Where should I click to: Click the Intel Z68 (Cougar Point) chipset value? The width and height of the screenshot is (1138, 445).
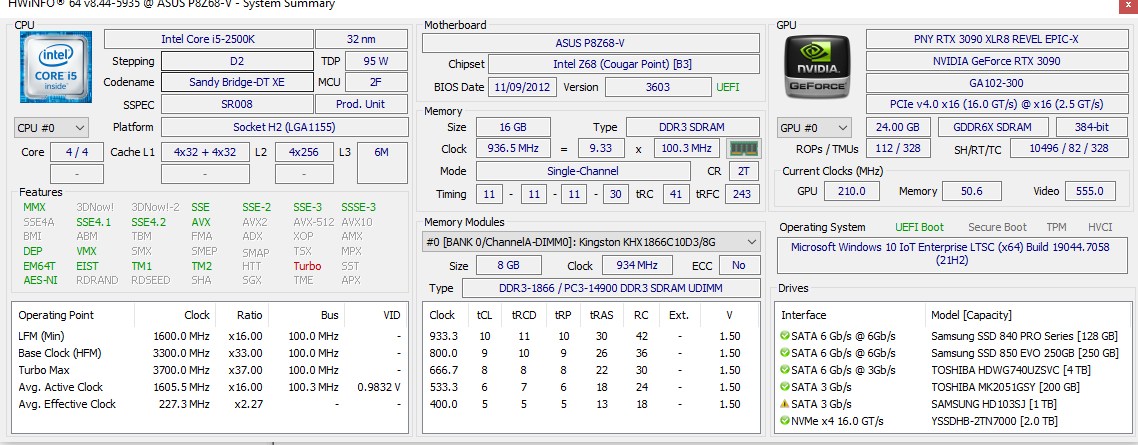coord(623,65)
